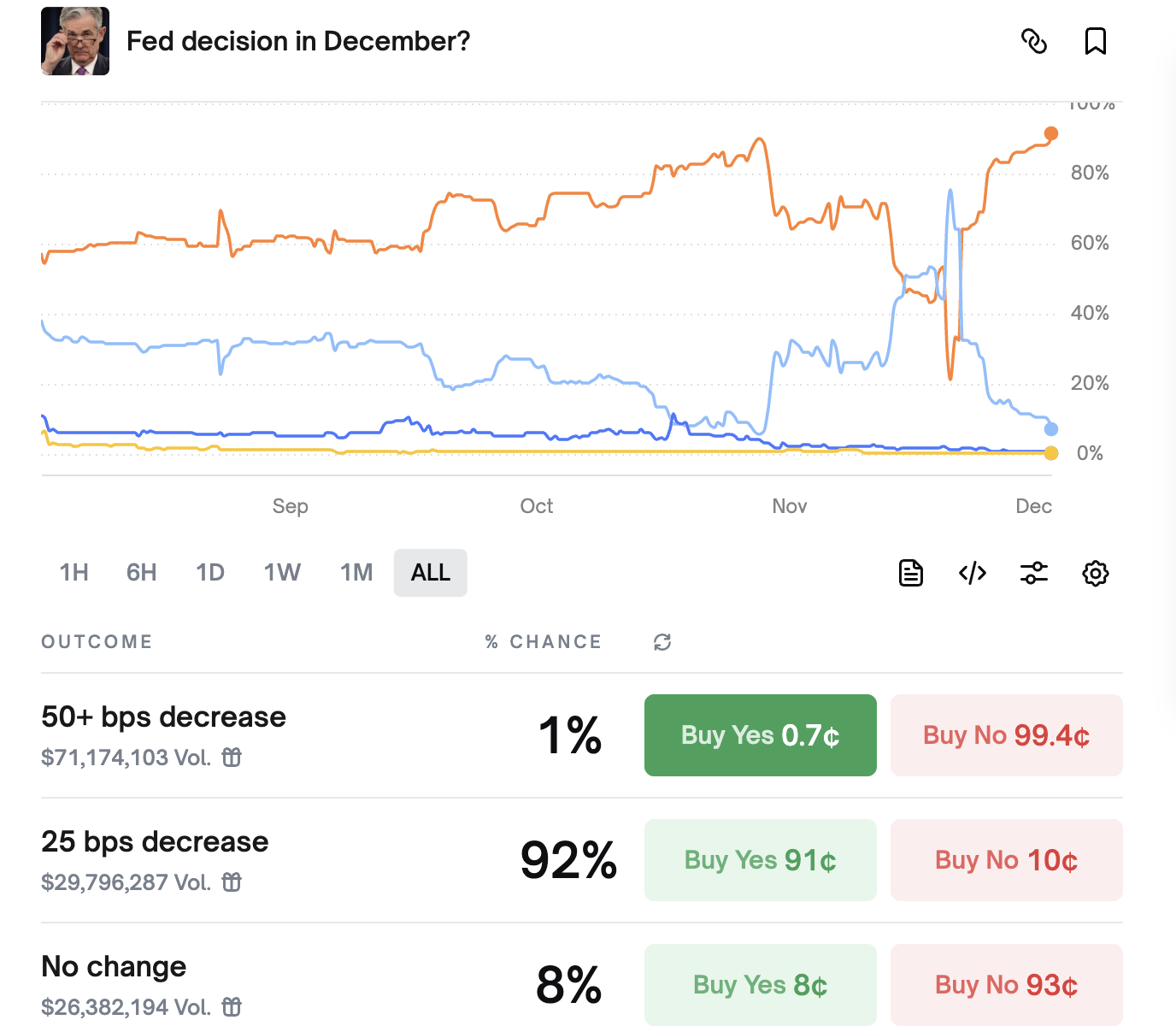Screen dimensions: 1176x1026
Task: Open chart display filter settings icon
Action: click(1034, 573)
